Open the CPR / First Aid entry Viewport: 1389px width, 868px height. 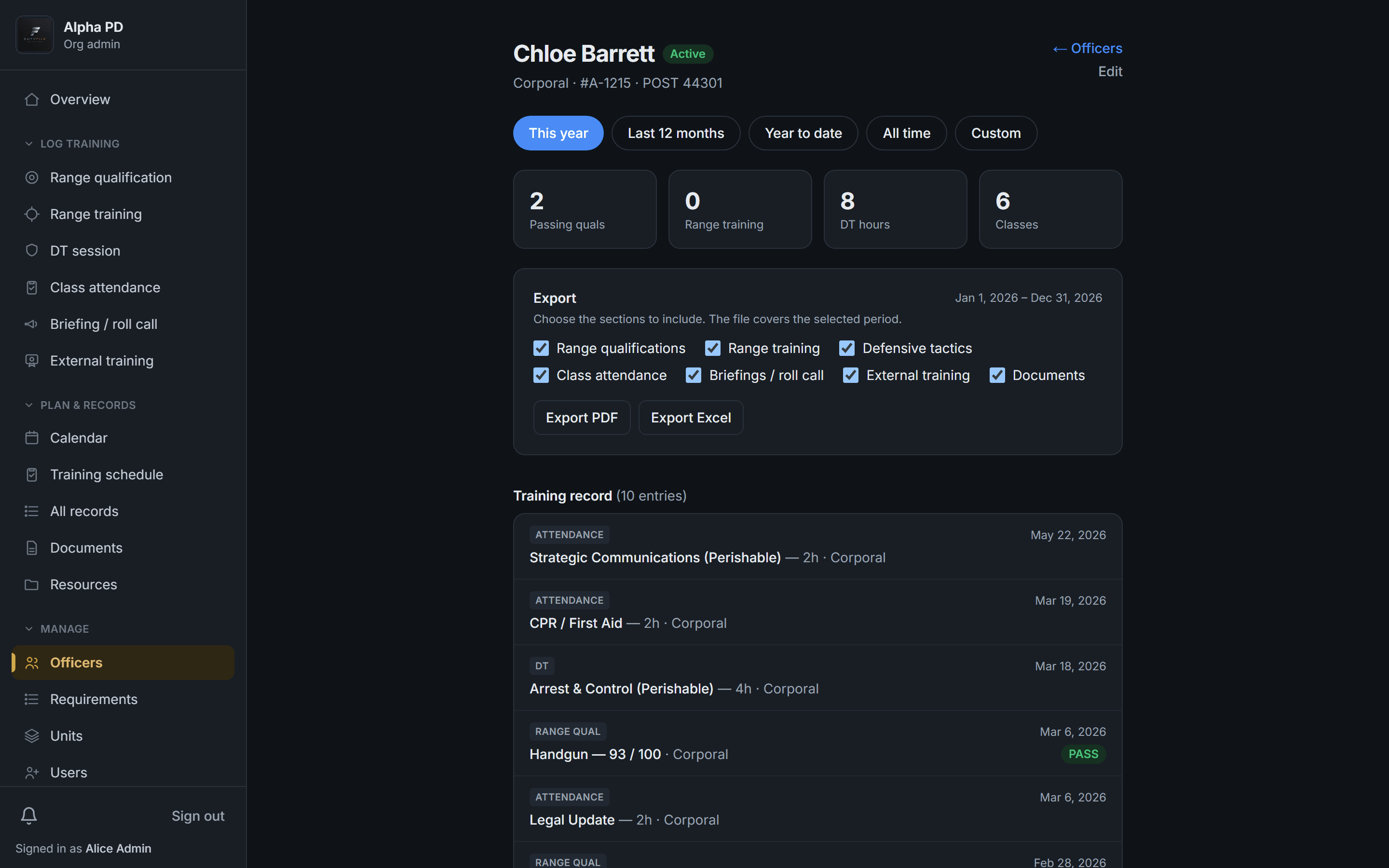pos(817,612)
